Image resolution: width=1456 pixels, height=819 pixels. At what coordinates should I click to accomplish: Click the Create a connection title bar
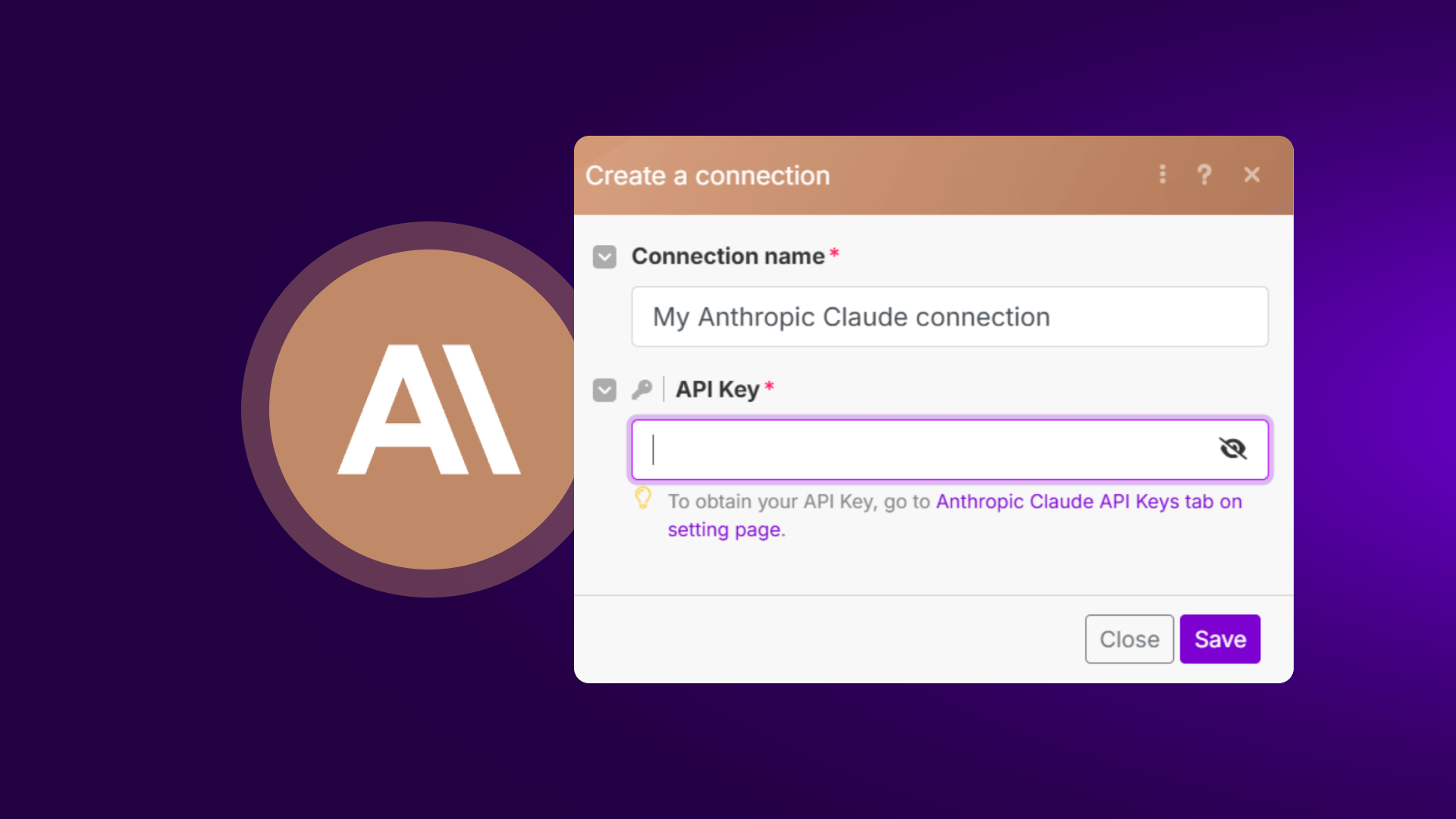(x=707, y=175)
